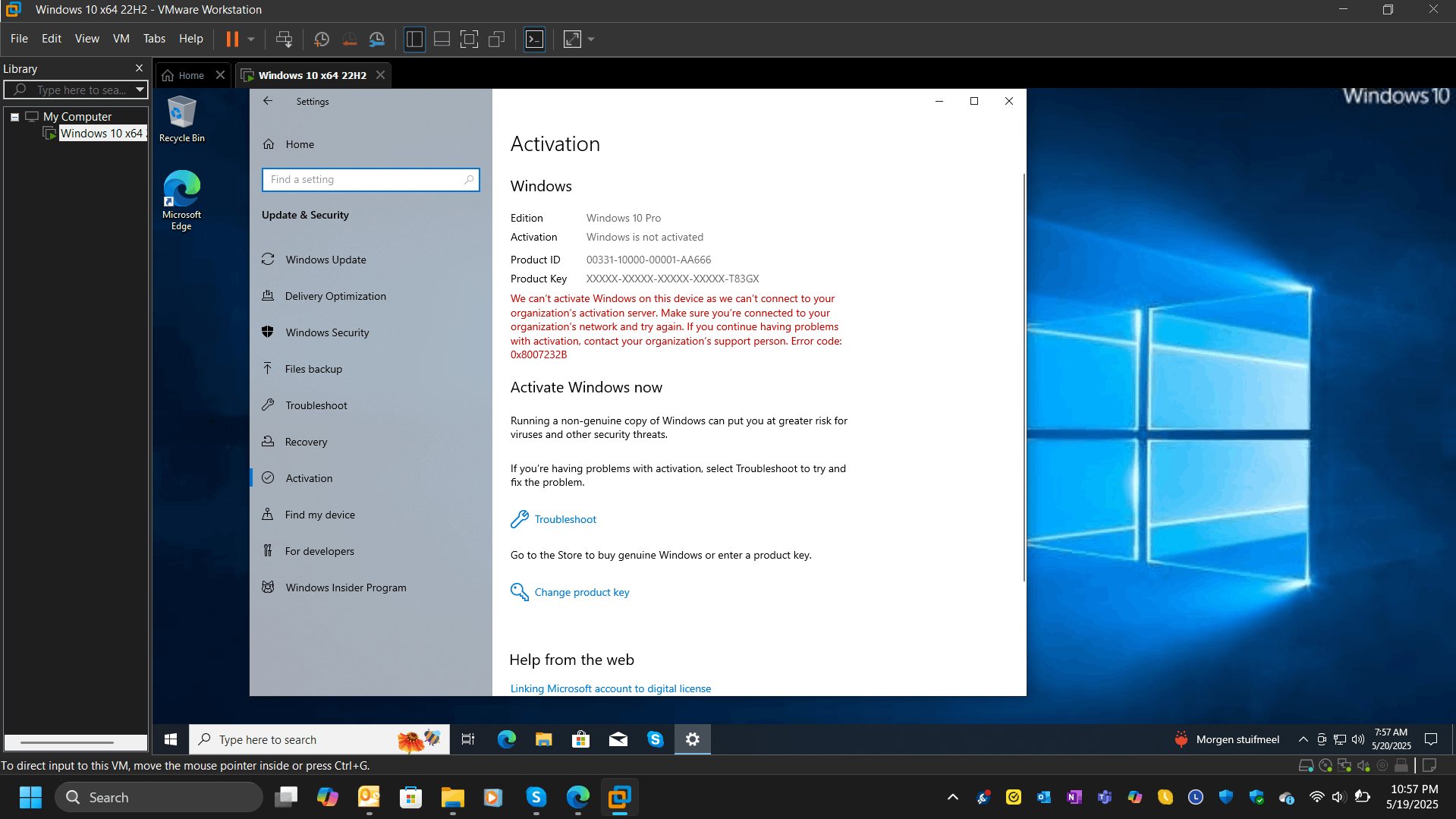Open Mail app in guest taskbar
Viewport: 1456px width, 819px height.
click(x=618, y=739)
